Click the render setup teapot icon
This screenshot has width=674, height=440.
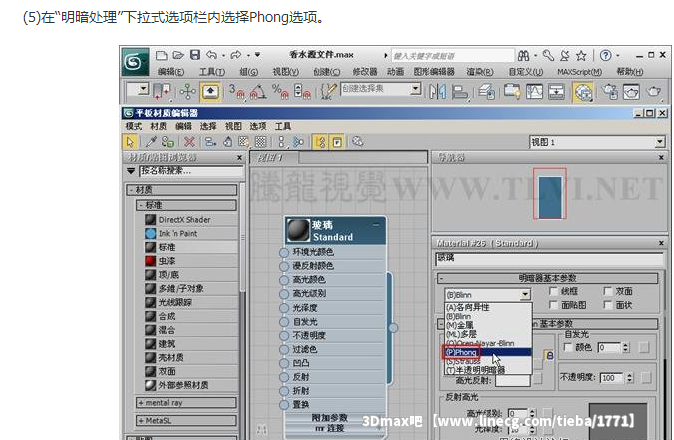[x=609, y=92]
